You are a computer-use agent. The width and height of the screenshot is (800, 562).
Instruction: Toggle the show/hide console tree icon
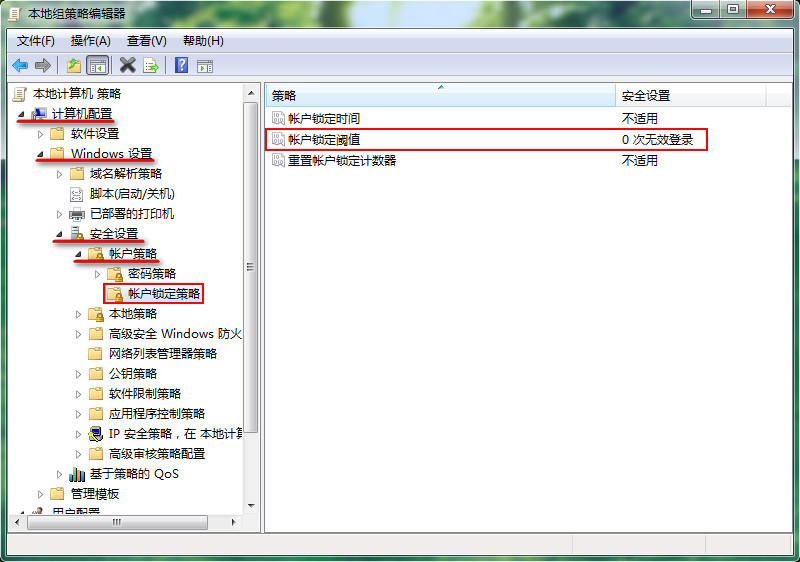tap(97, 65)
